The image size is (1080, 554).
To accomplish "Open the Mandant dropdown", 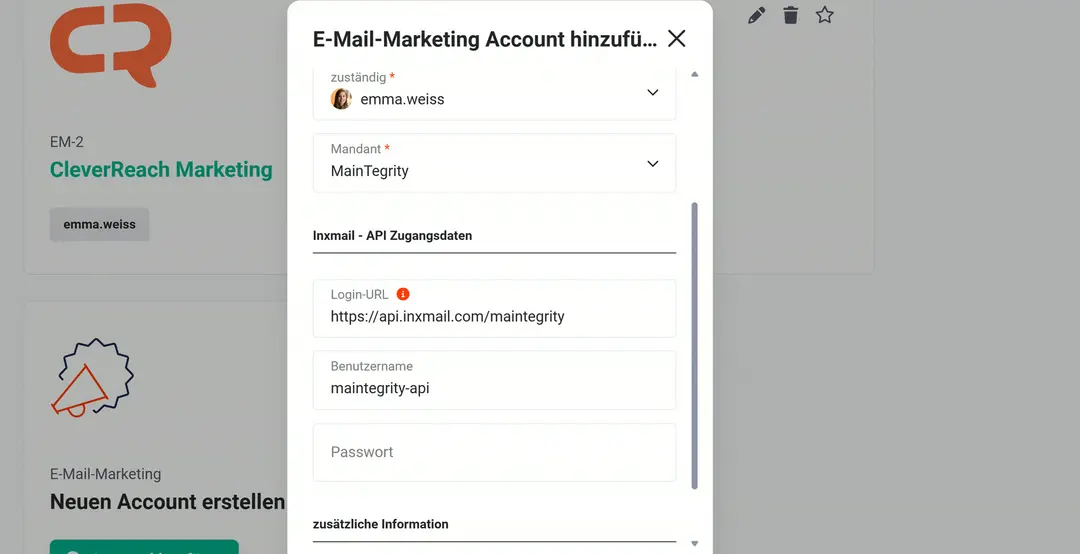I will [x=495, y=163].
